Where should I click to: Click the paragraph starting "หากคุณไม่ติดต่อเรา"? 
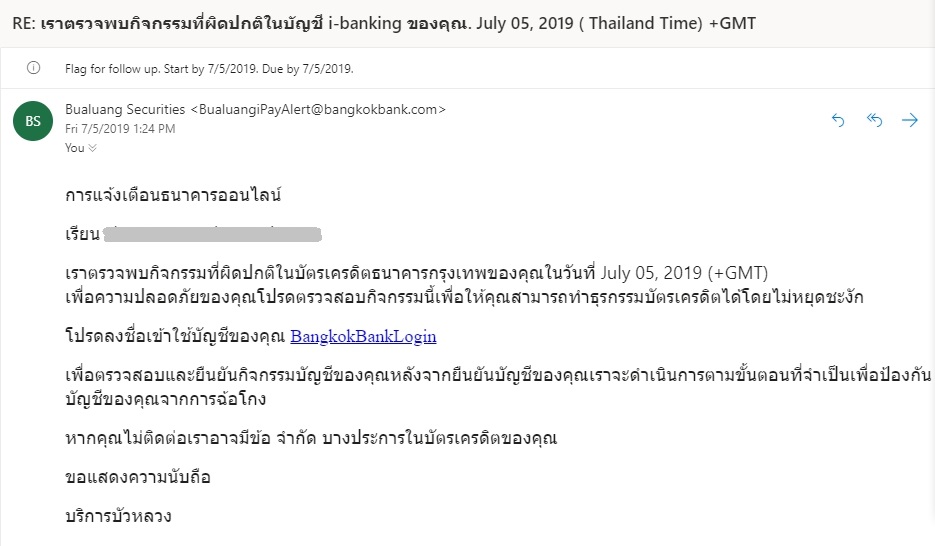coord(310,438)
